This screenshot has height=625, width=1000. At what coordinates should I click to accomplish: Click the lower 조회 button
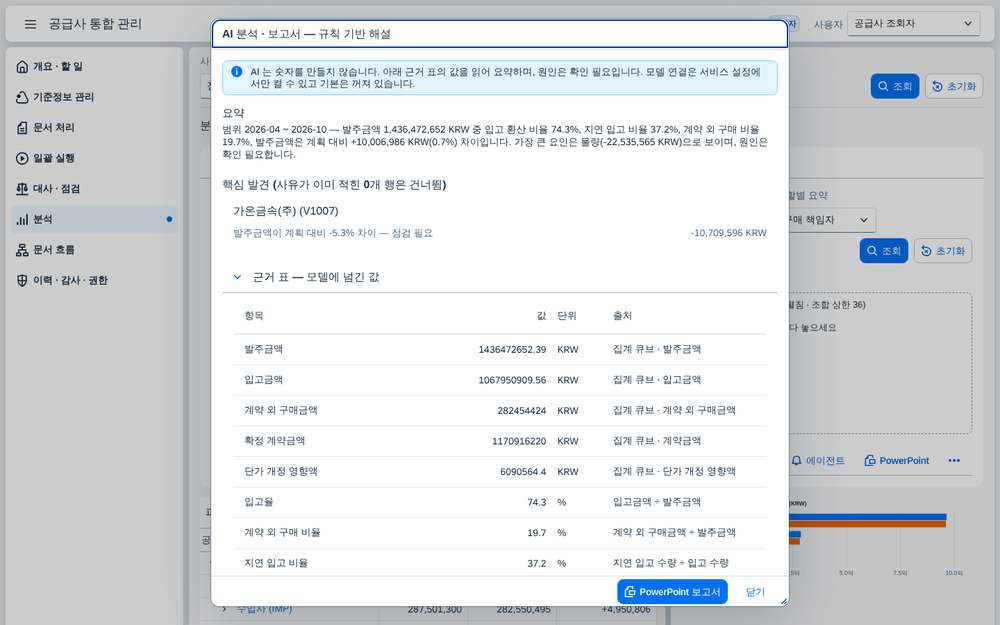click(884, 251)
